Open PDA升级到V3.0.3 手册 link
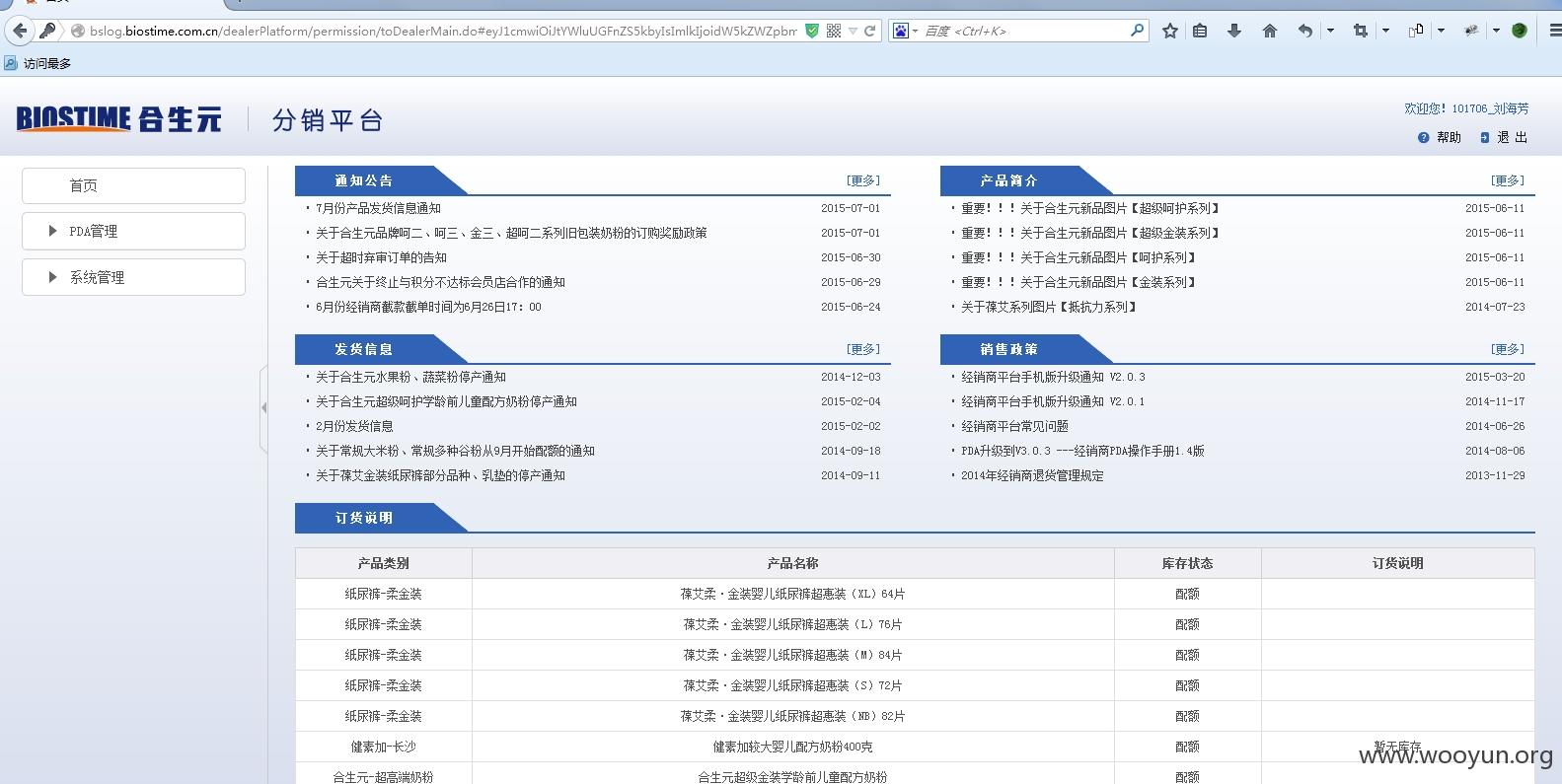The height and width of the screenshot is (784, 1562). click(1082, 451)
